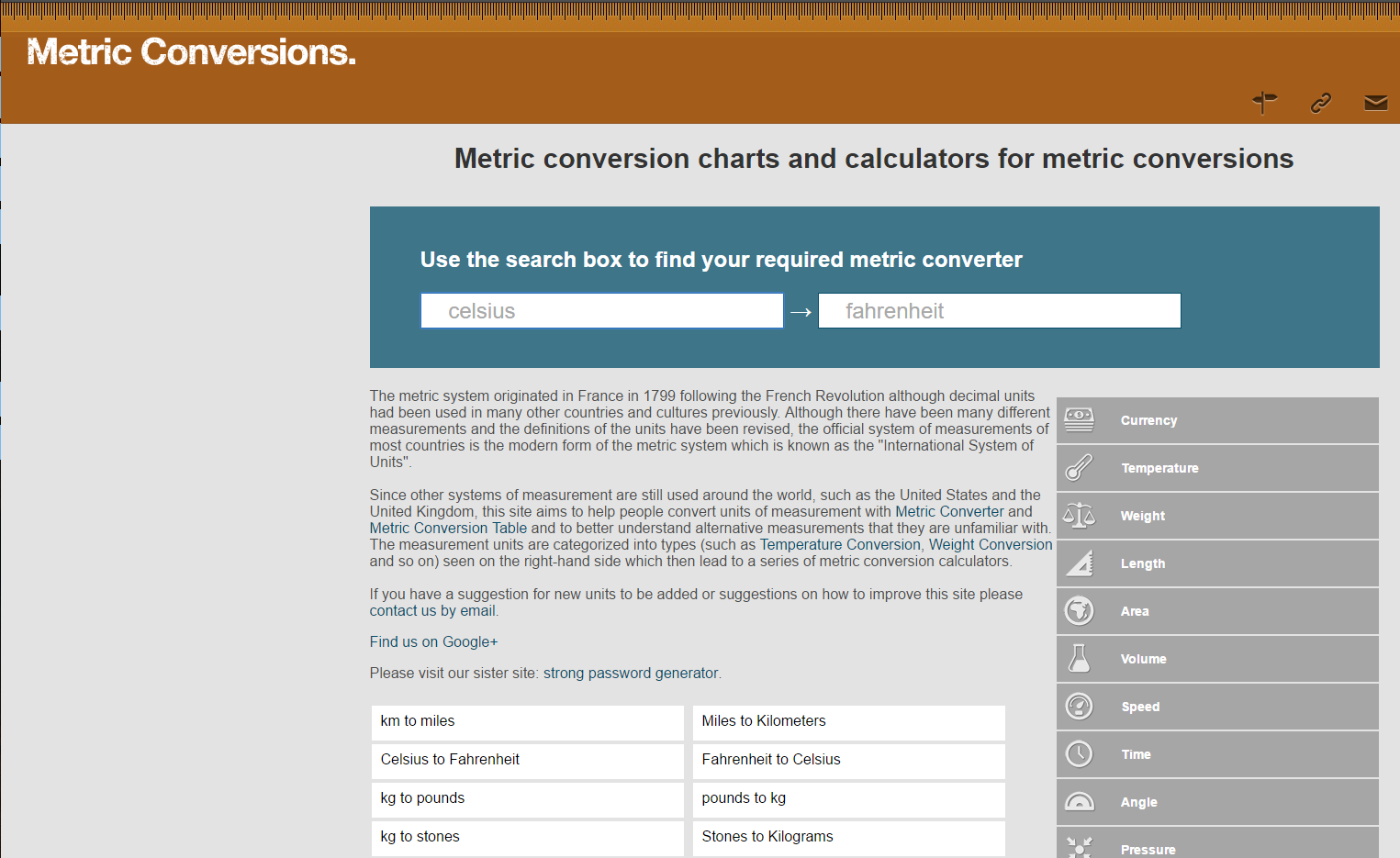Click the email envelope icon
Screen dimensions: 1400x858
(x=1375, y=103)
